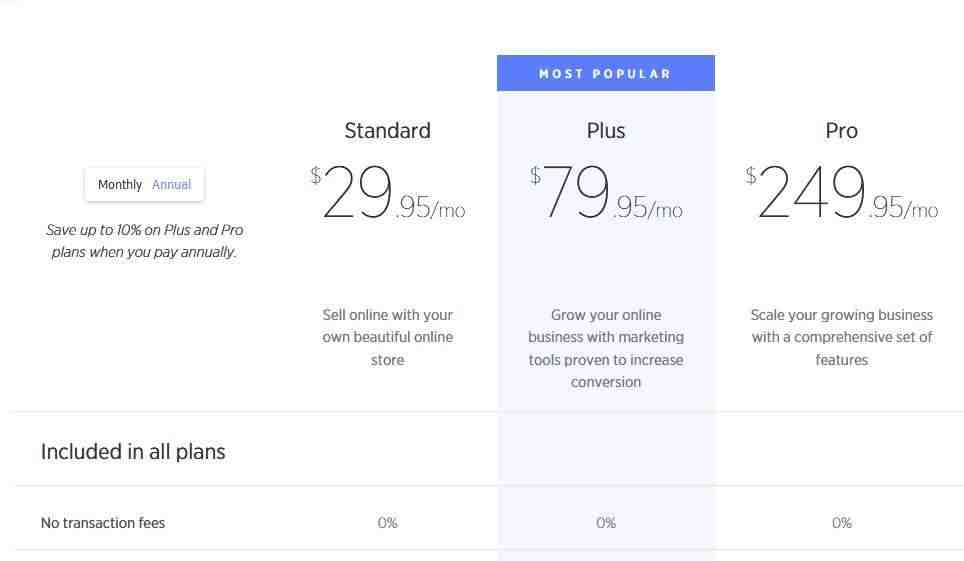The height and width of the screenshot is (561, 964).
Task: Switch billing to Monthly
Action: point(120,185)
